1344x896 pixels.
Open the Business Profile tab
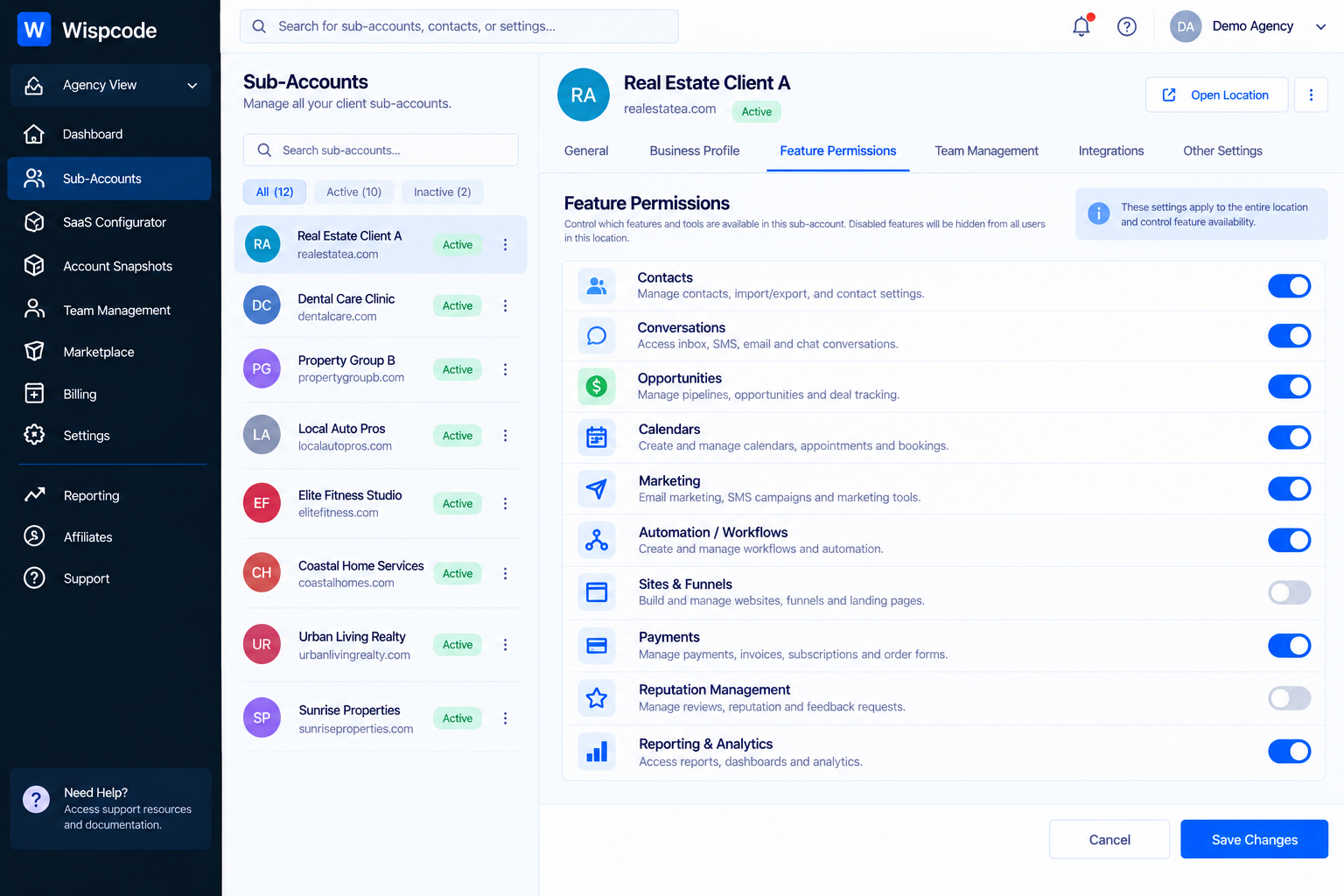[695, 150]
